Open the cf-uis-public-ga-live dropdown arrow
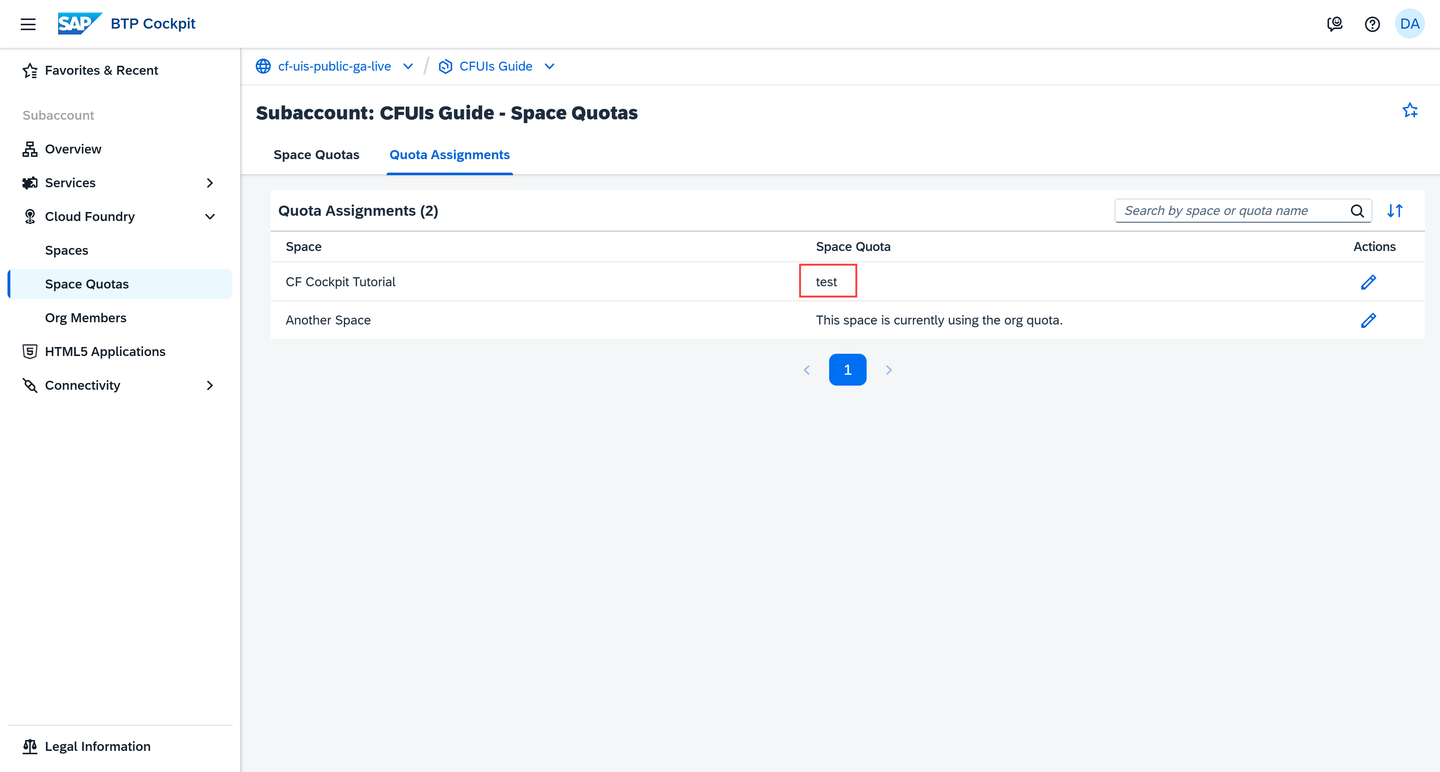 coord(408,66)
